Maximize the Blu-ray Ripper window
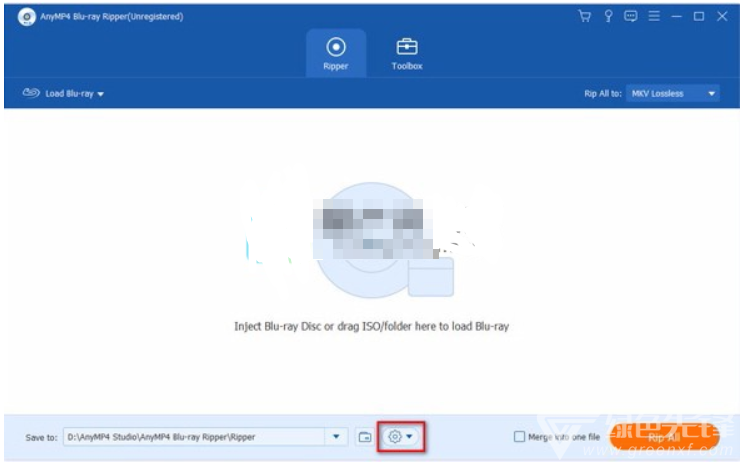The height and width of the screenshot is (464, 744). pyautogui.click(x=699, y=17)
